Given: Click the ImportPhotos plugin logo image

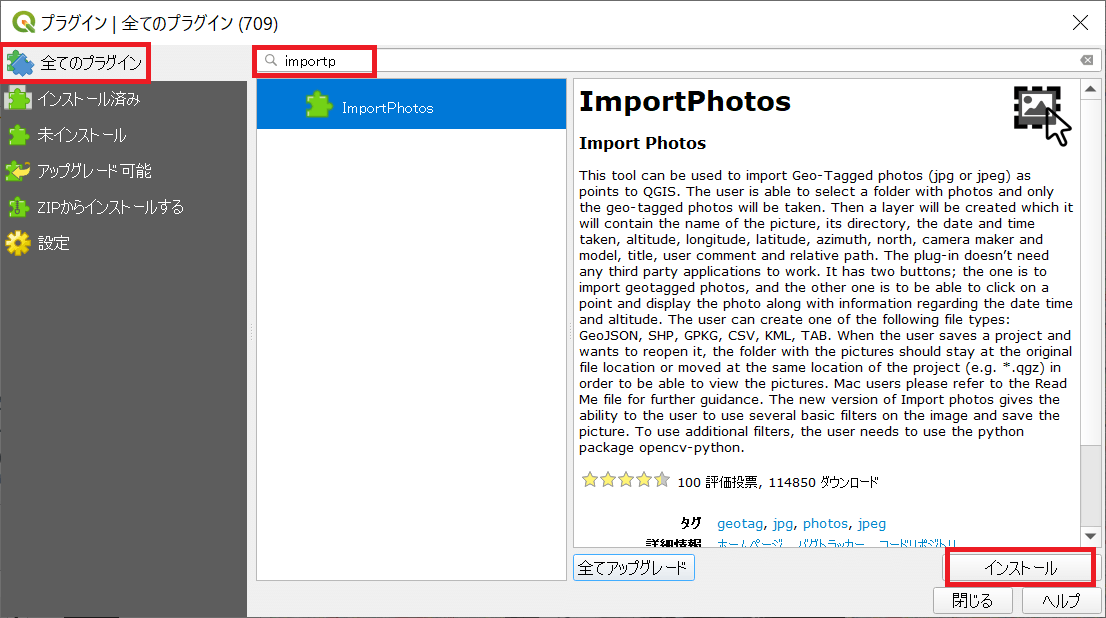Looking at the screenshot, I should click(x=1042, y=115).
